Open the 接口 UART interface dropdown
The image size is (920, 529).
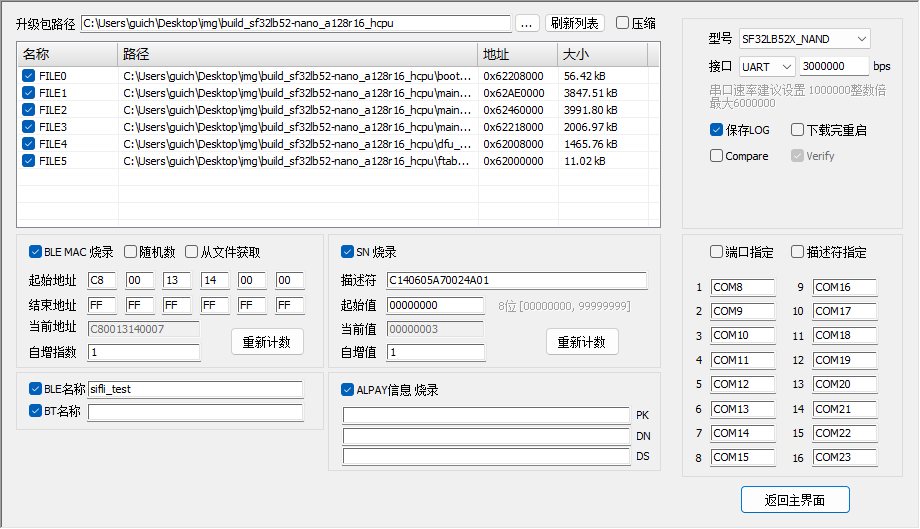[766, 66]
